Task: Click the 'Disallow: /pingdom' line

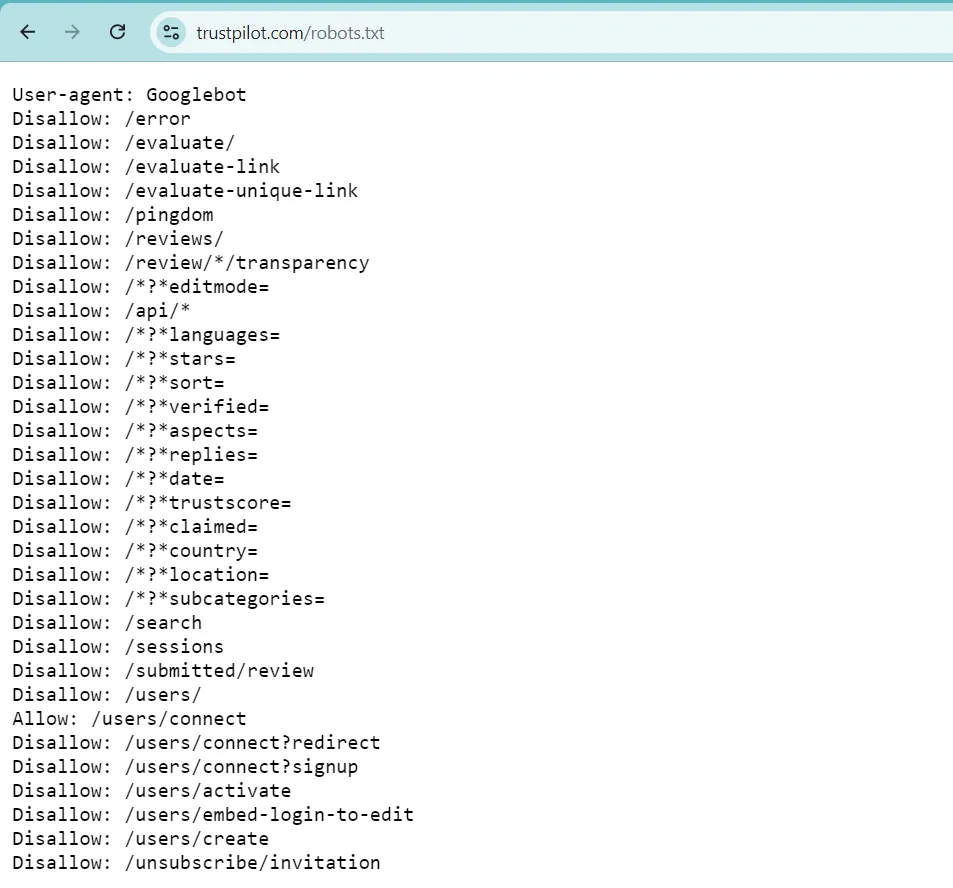Action: (112, 215)
